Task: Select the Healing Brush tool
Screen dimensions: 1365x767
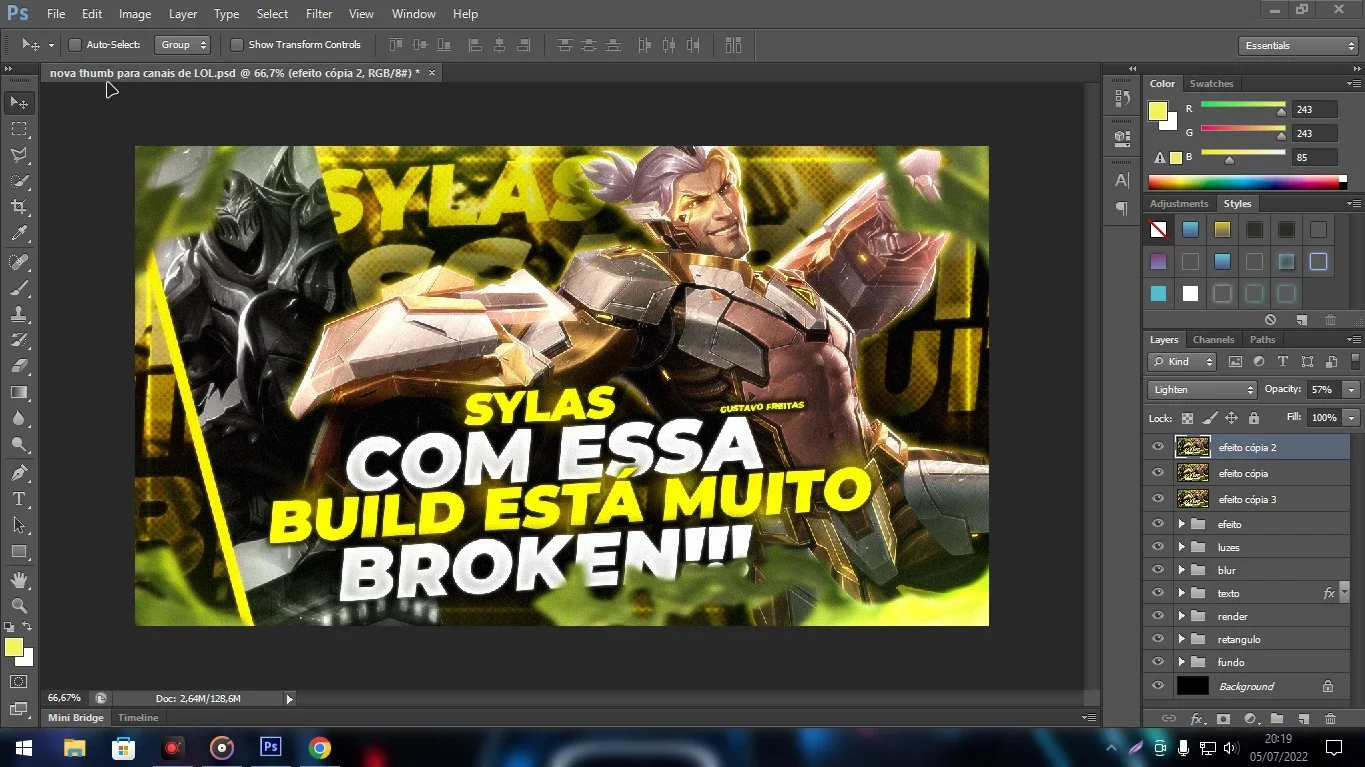Action: point(19,262)
